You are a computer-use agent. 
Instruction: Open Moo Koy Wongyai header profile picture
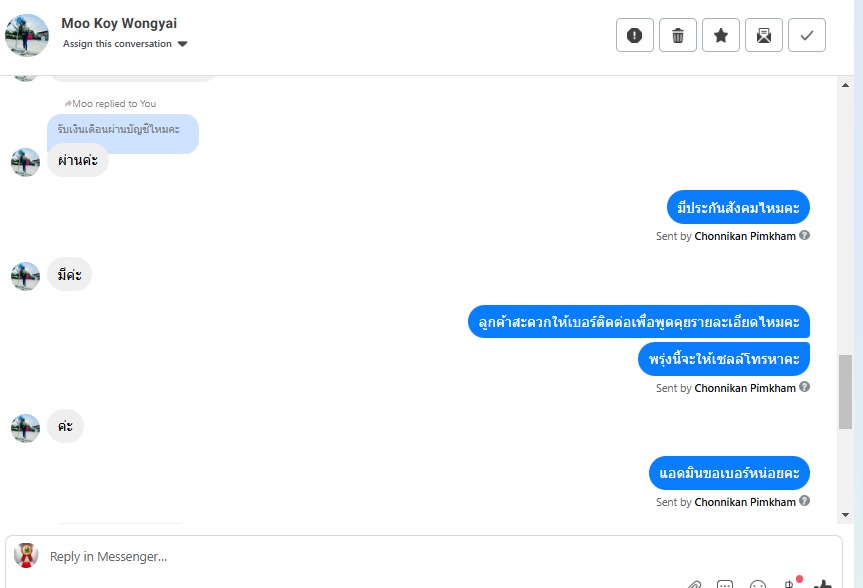(x=26, y=35)
